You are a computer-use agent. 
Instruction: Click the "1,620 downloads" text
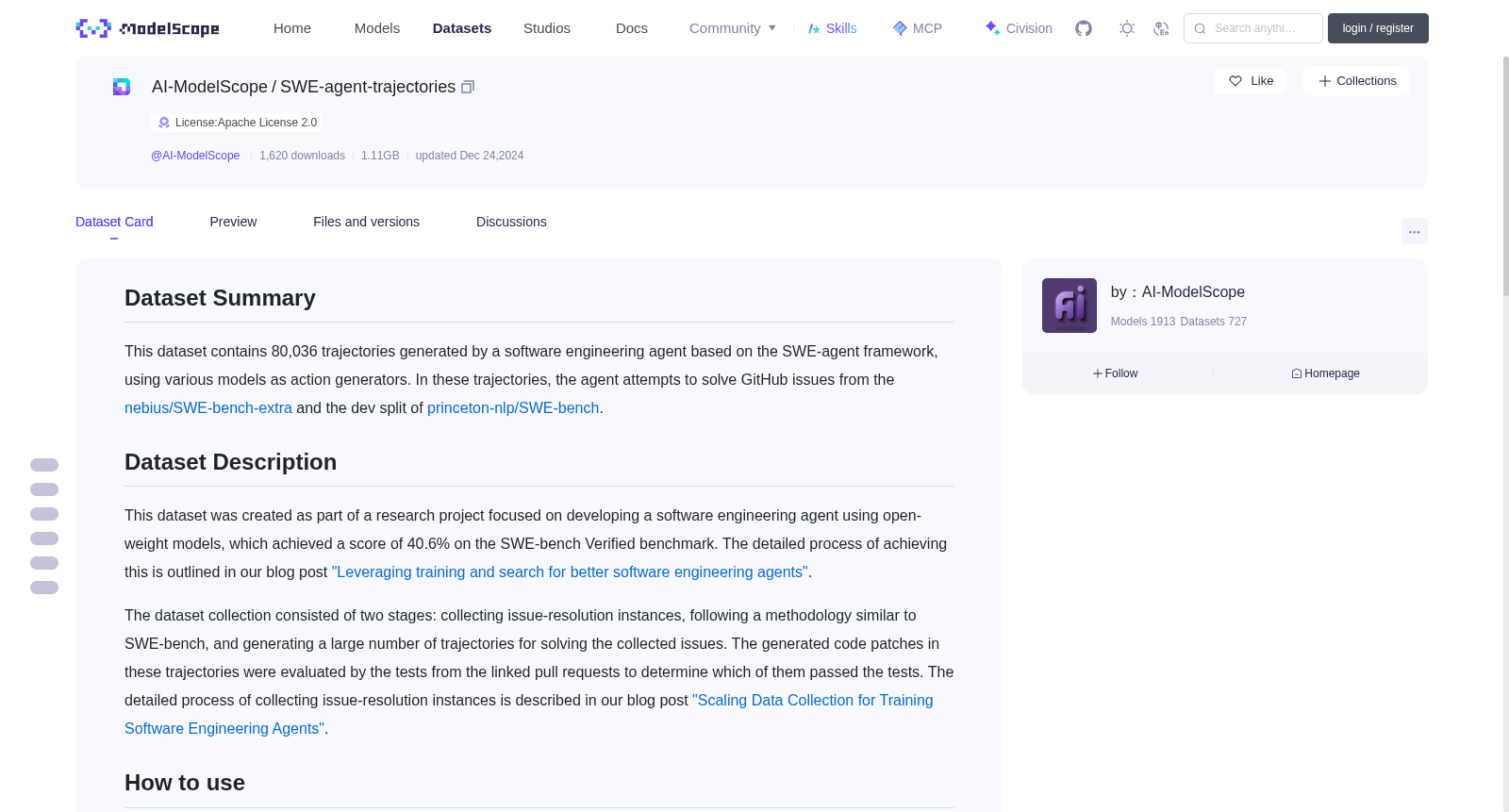tap(302, 156)
